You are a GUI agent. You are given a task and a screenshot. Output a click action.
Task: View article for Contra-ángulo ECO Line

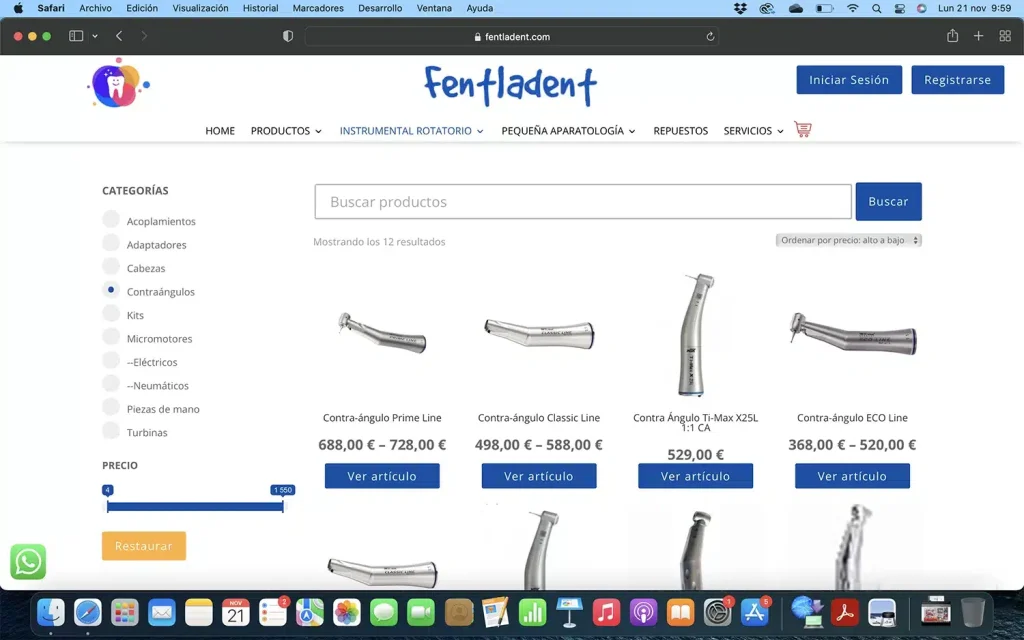852,476
